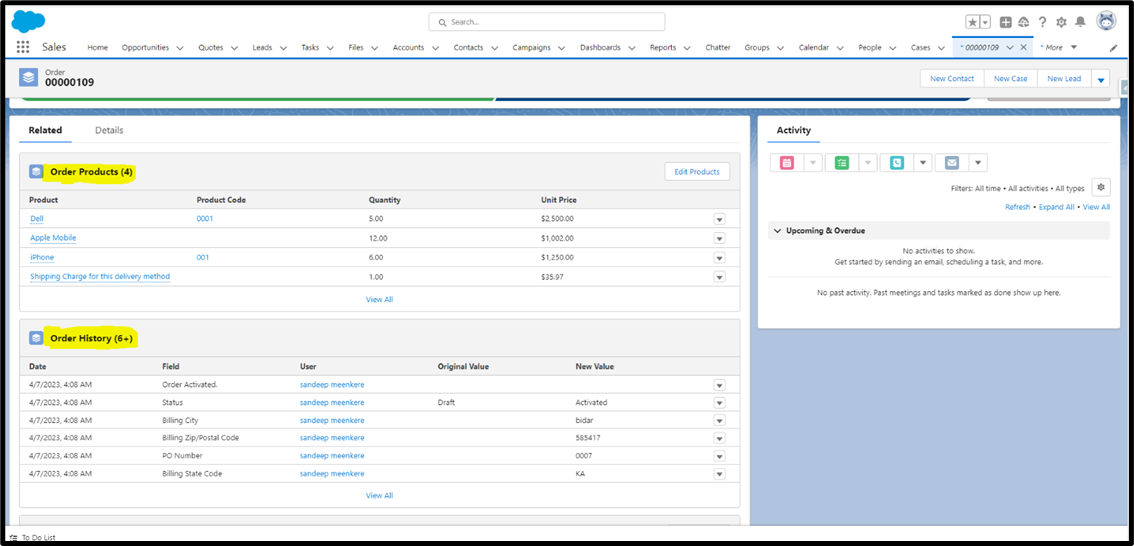Expand more actions dropdown next to New Lead
Image resolution: width=1134 pixels, height=546 pixels.
coord(1101,79)
